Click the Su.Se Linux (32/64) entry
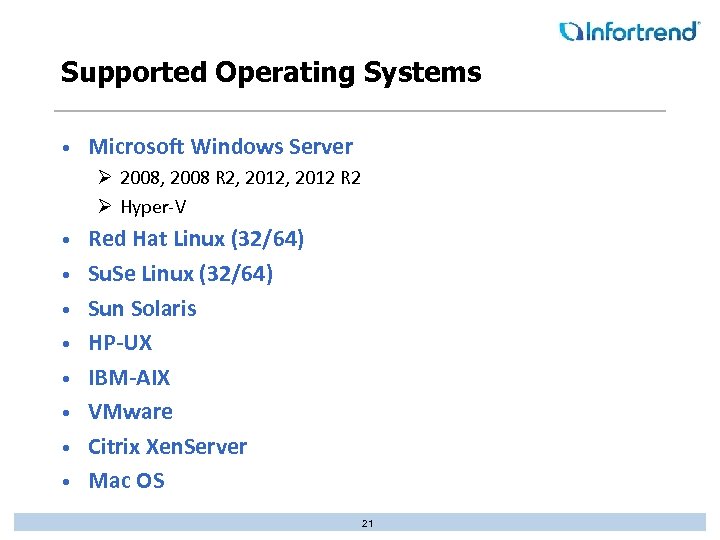 coord(180,273)
